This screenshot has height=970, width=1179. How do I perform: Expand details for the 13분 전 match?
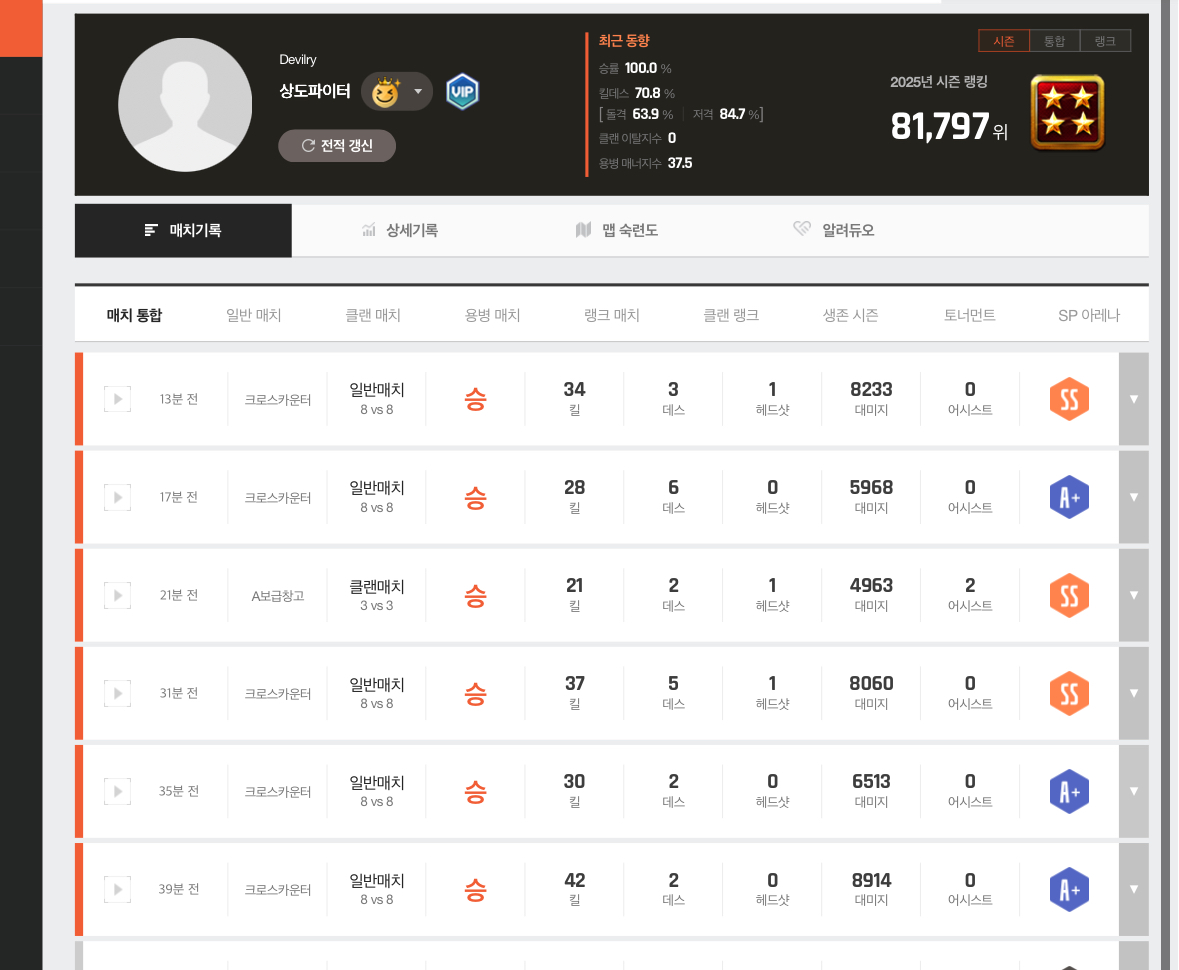click(1133, 399)
